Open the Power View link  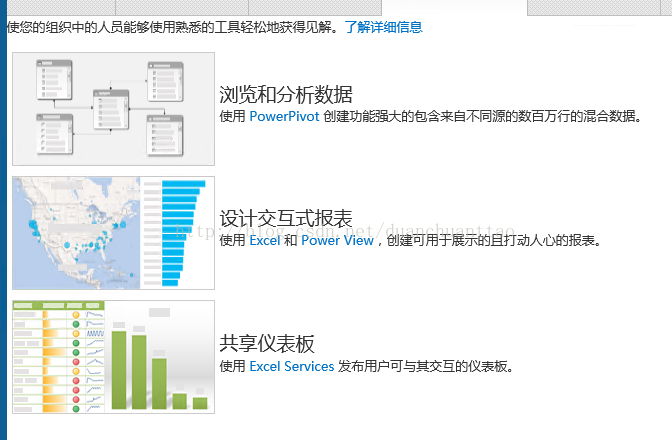[337, 241]
